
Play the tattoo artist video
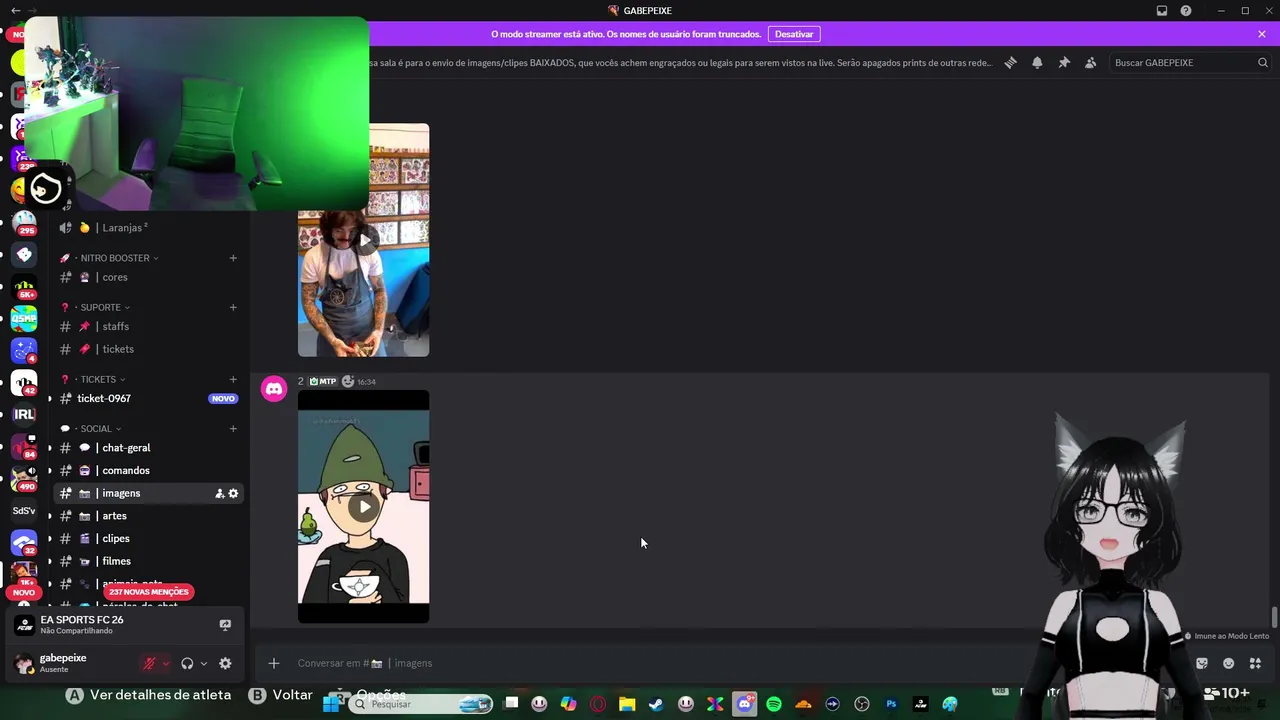(x=364, y=240)
